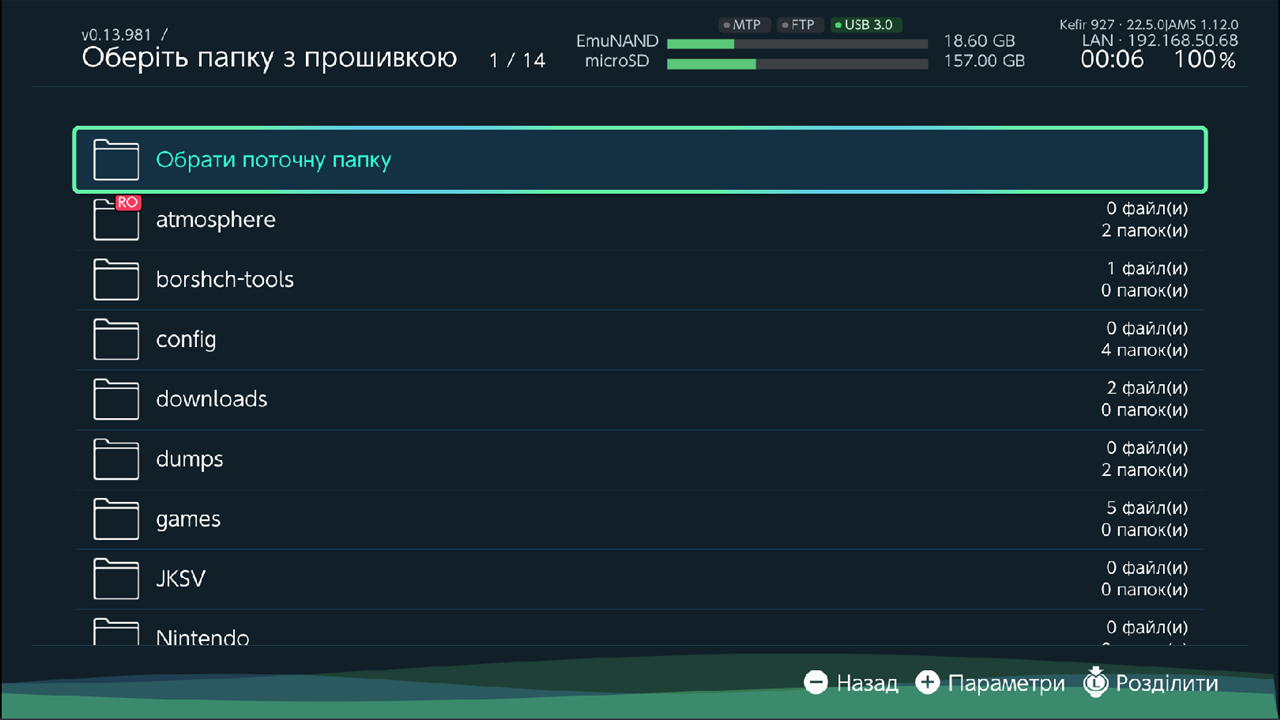Open the Параметри options label
This screenshot has height=720, width=1280.
coord(1006,684)
